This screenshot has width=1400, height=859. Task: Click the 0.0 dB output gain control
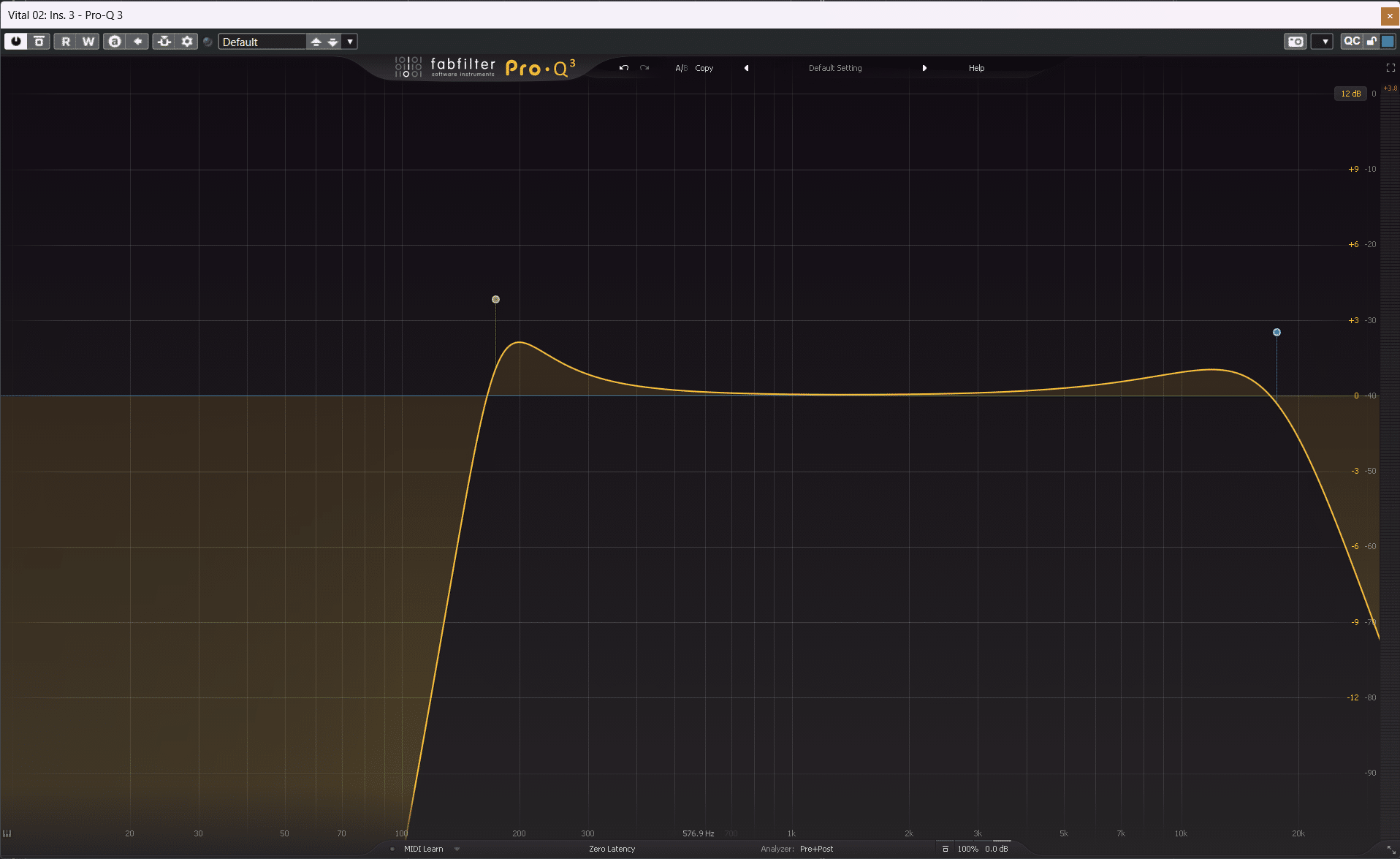997,849
